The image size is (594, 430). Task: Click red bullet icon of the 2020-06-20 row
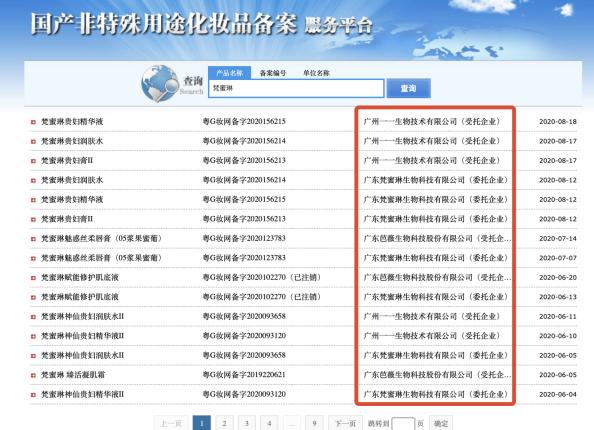(x=33, y=278)
